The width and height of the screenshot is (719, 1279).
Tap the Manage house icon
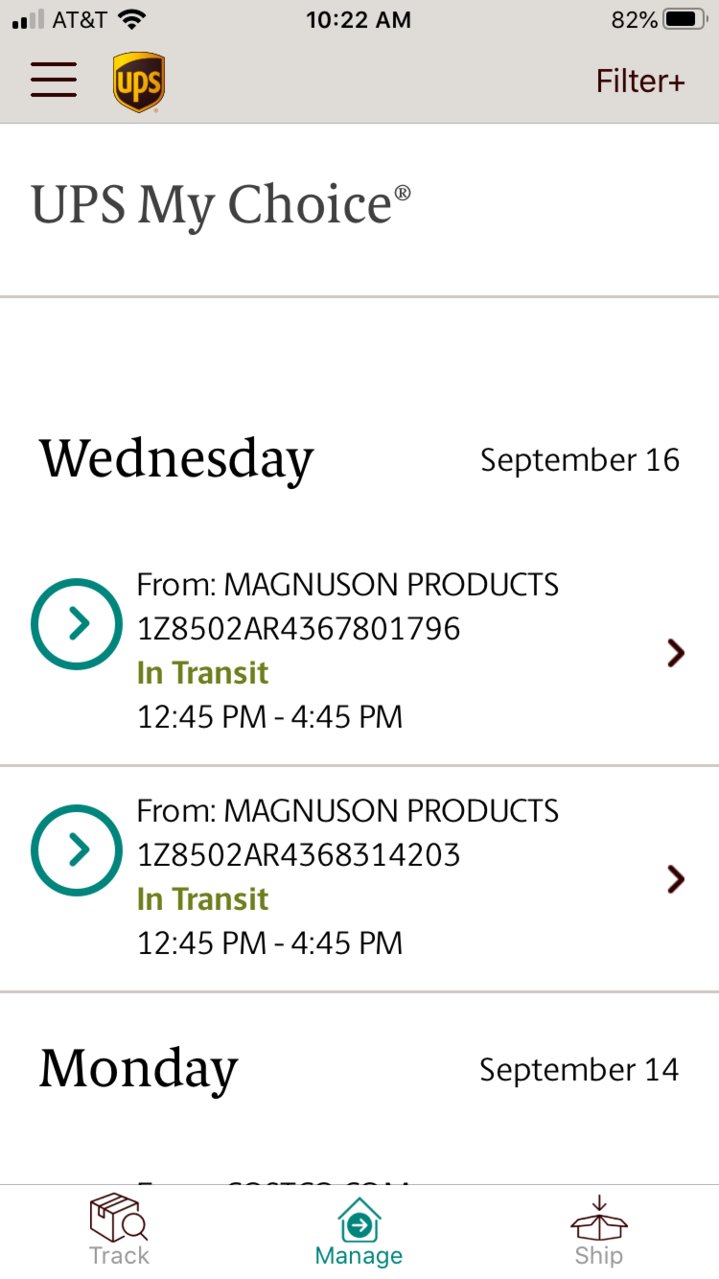point(359,1221)
